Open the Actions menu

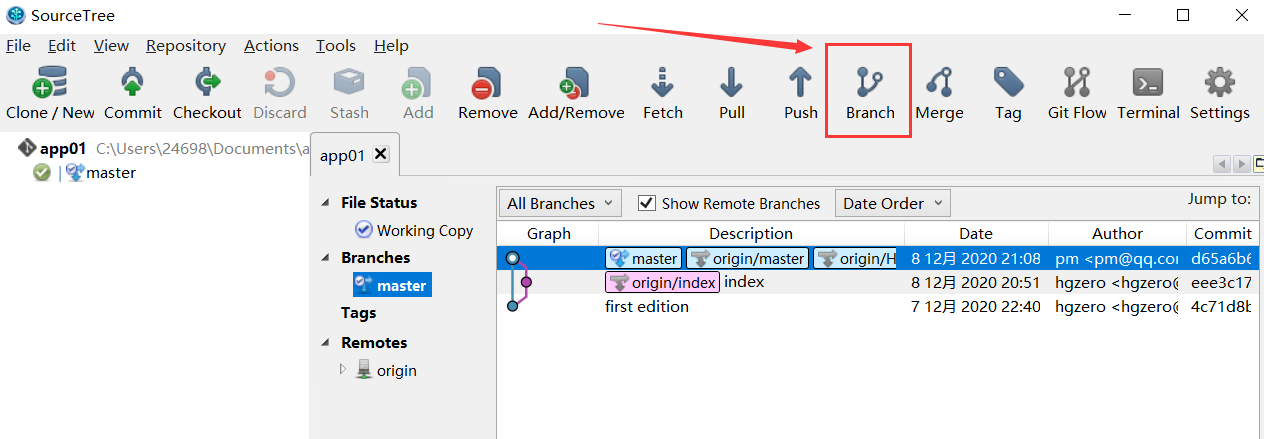point(271,45)
